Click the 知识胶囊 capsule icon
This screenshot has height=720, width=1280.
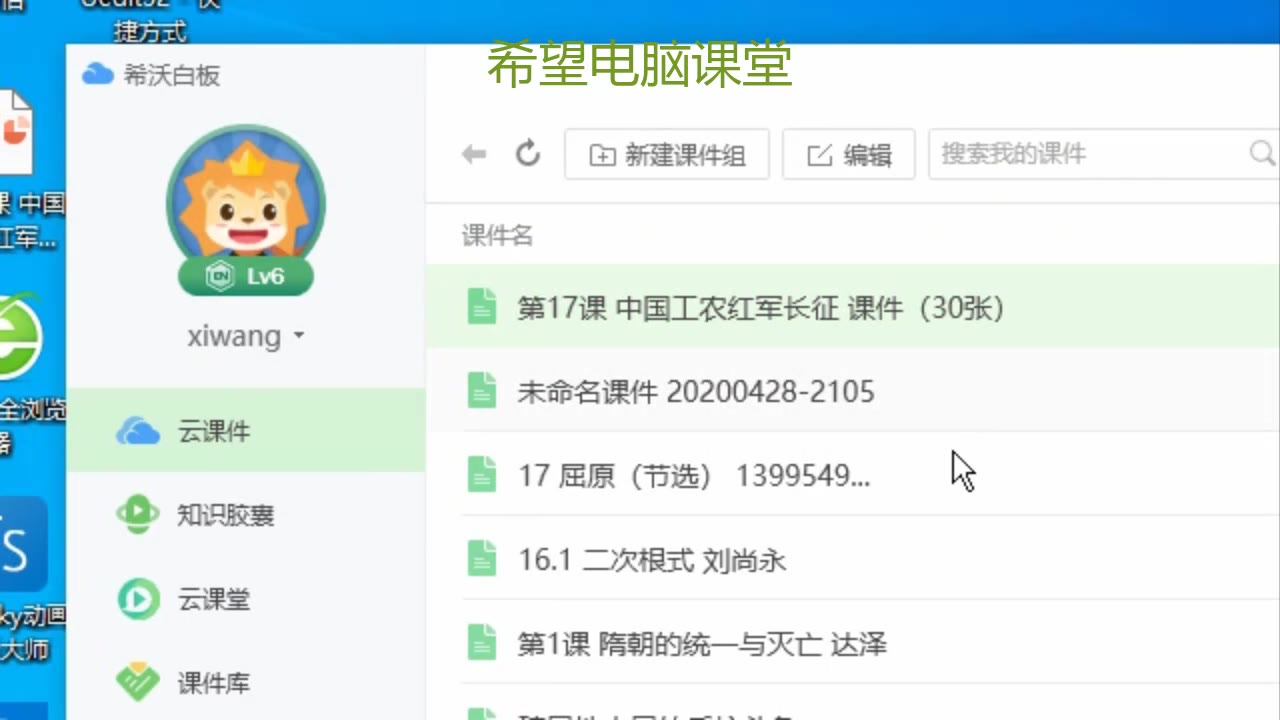point(138,515)
